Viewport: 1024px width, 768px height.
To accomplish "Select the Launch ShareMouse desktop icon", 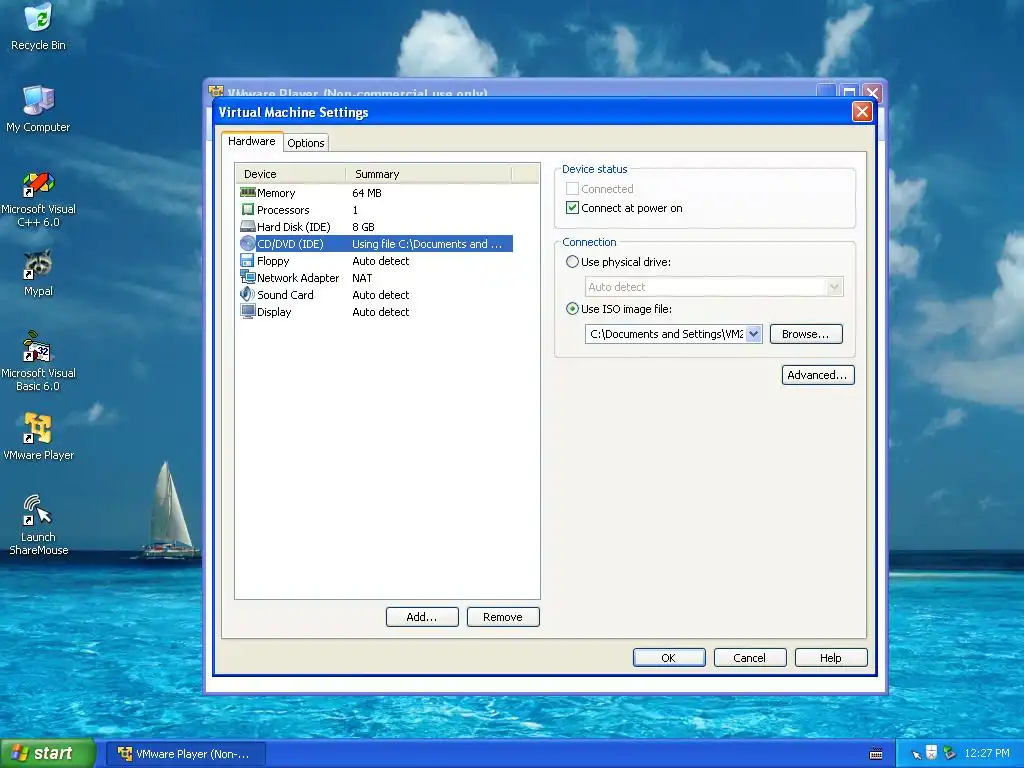I will [x=38, y=524].
